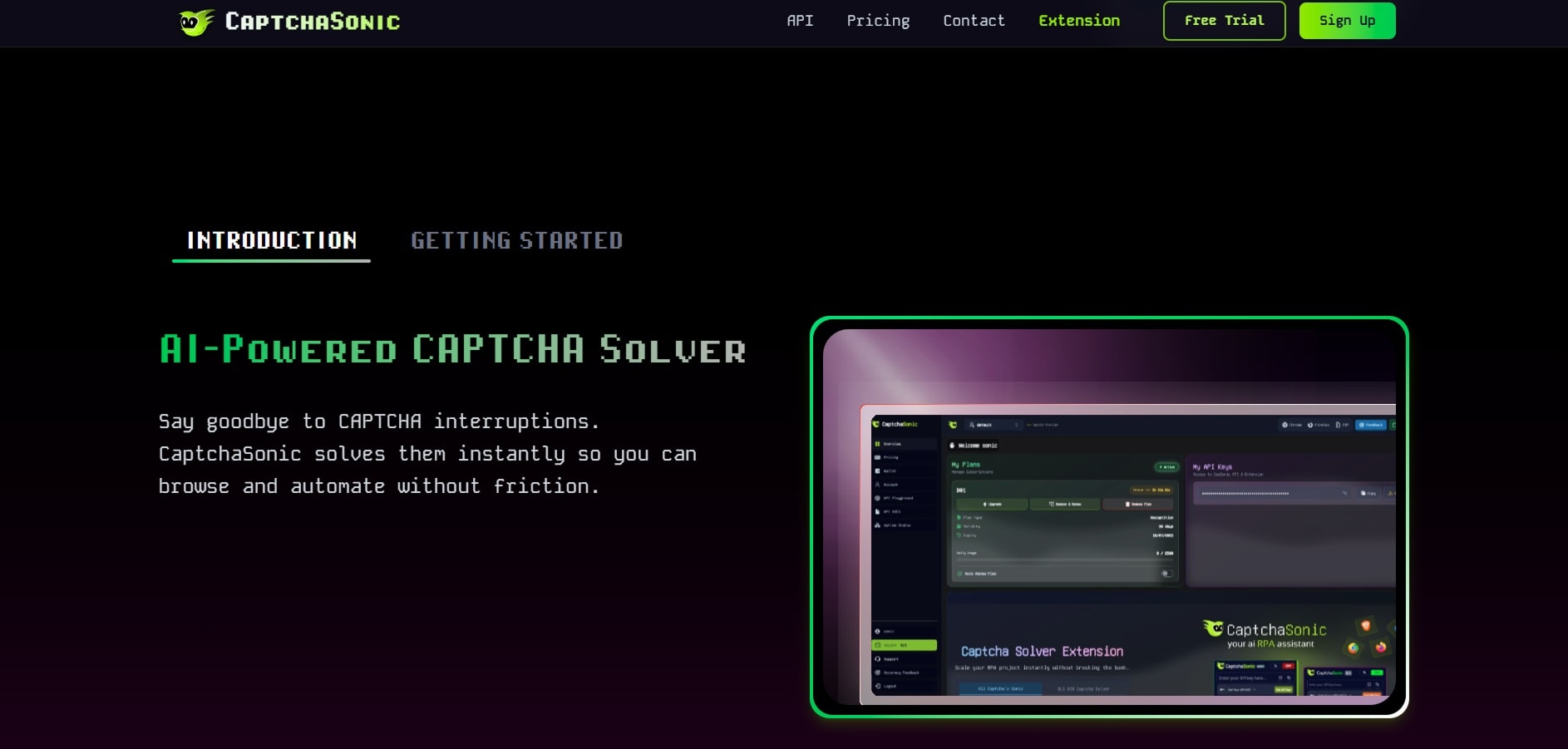Click the green Sign Up button
1568x749 pixels.
(x=1347, y=21)
